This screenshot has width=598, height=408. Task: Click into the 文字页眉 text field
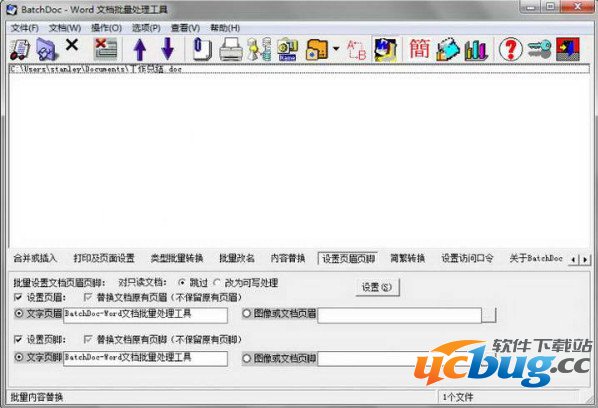pyautogui.click(x=145, y=315)
